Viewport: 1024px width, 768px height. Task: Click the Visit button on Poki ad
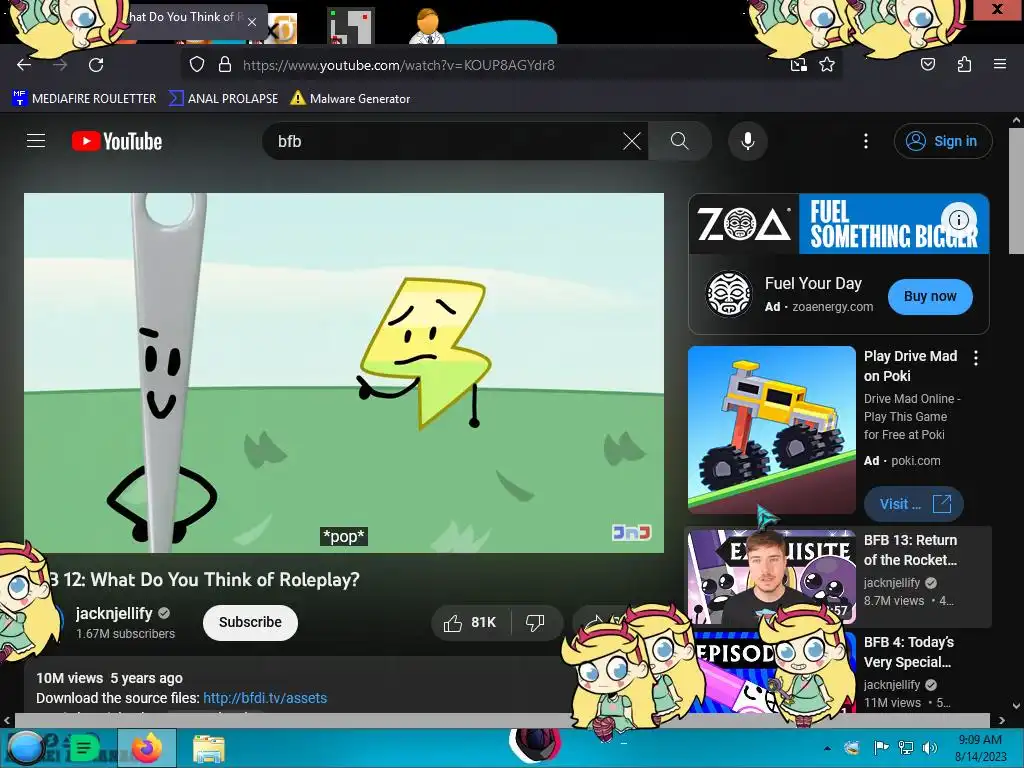(x=914, y=504)
